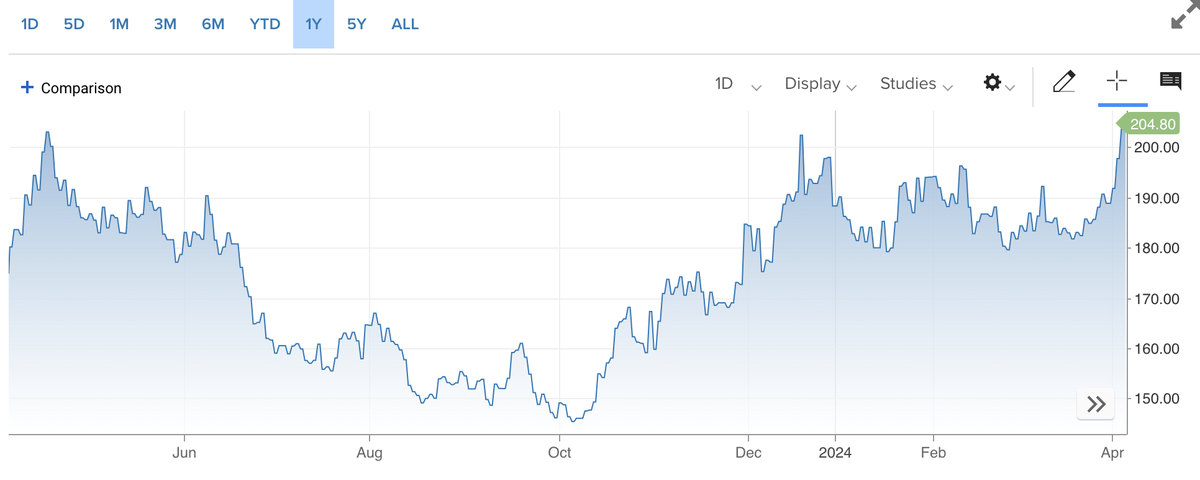The height and width of the screenshot is (480, 1200).
Task: Switch to 6M time range
Action: (212, 24)
